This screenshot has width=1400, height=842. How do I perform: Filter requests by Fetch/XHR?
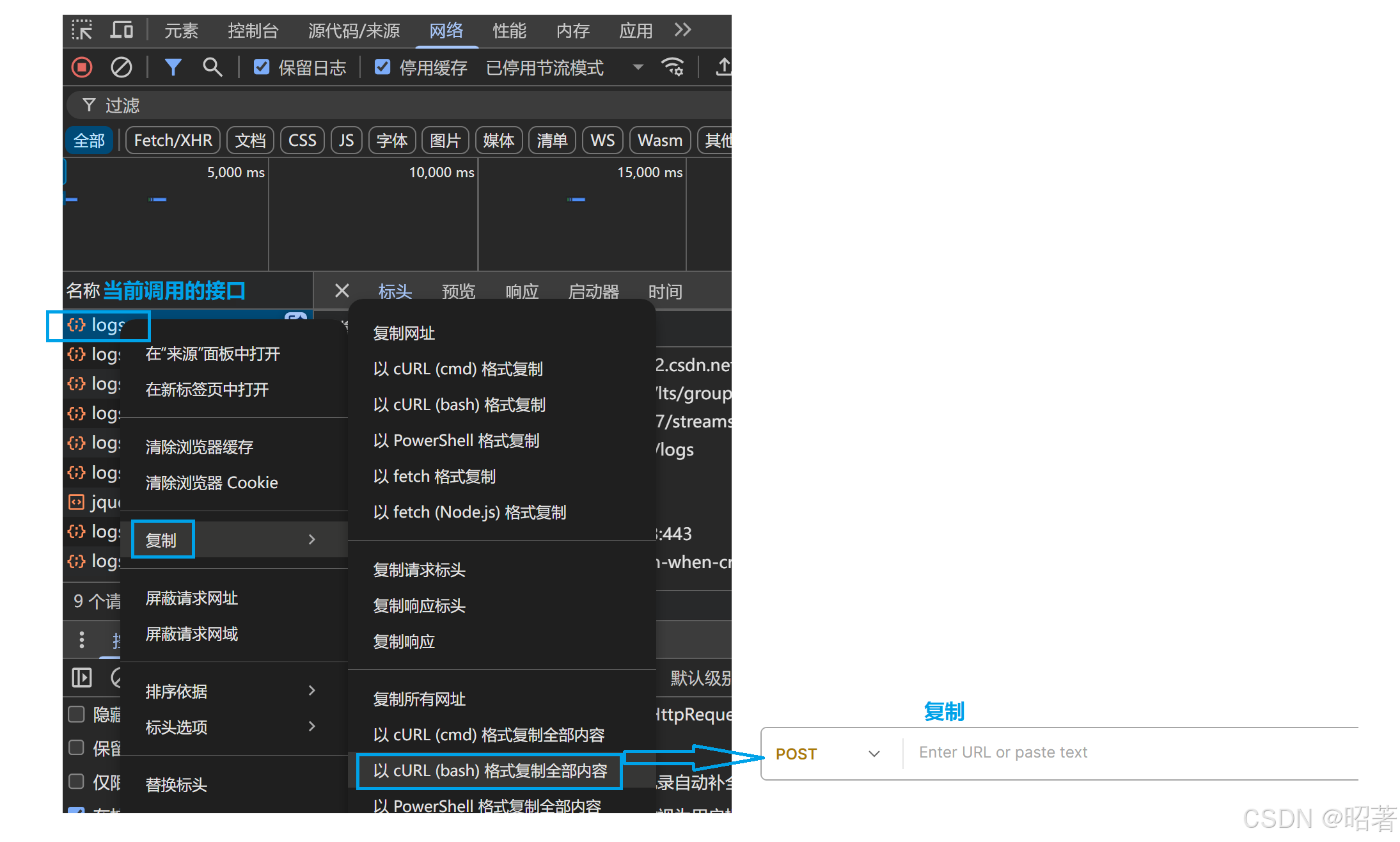(173, 140)
